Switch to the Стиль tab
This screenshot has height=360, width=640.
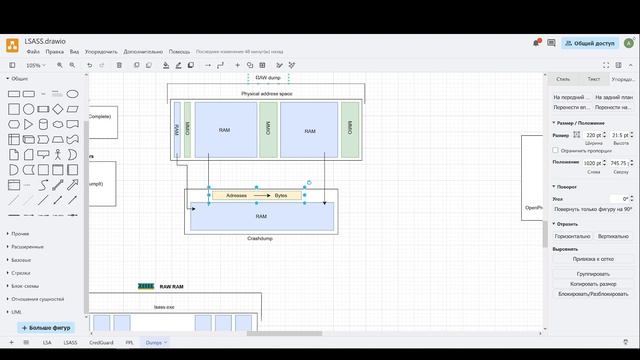coord(563,79)
